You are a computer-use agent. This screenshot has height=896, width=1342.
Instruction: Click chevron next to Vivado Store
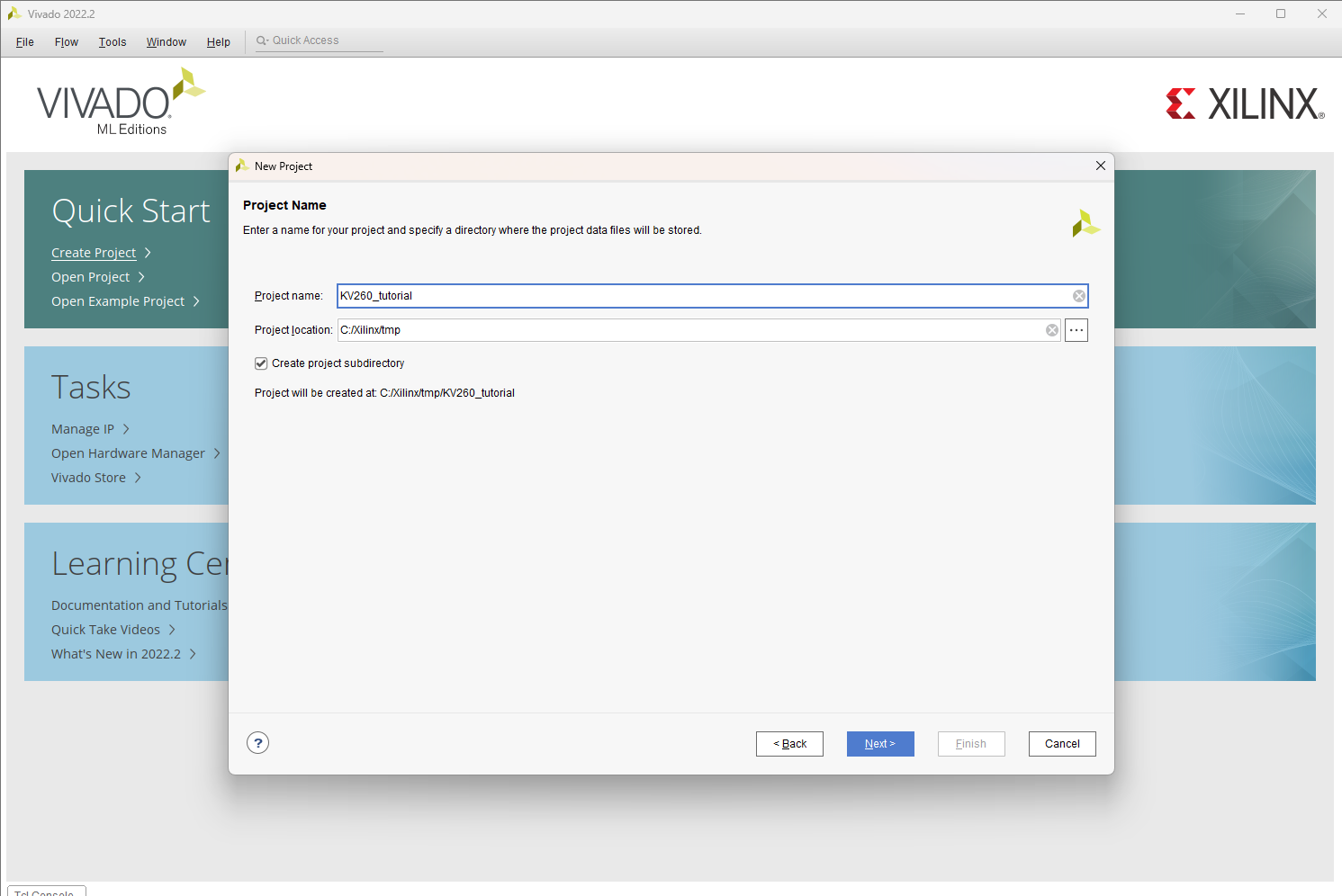click(138, 478)
